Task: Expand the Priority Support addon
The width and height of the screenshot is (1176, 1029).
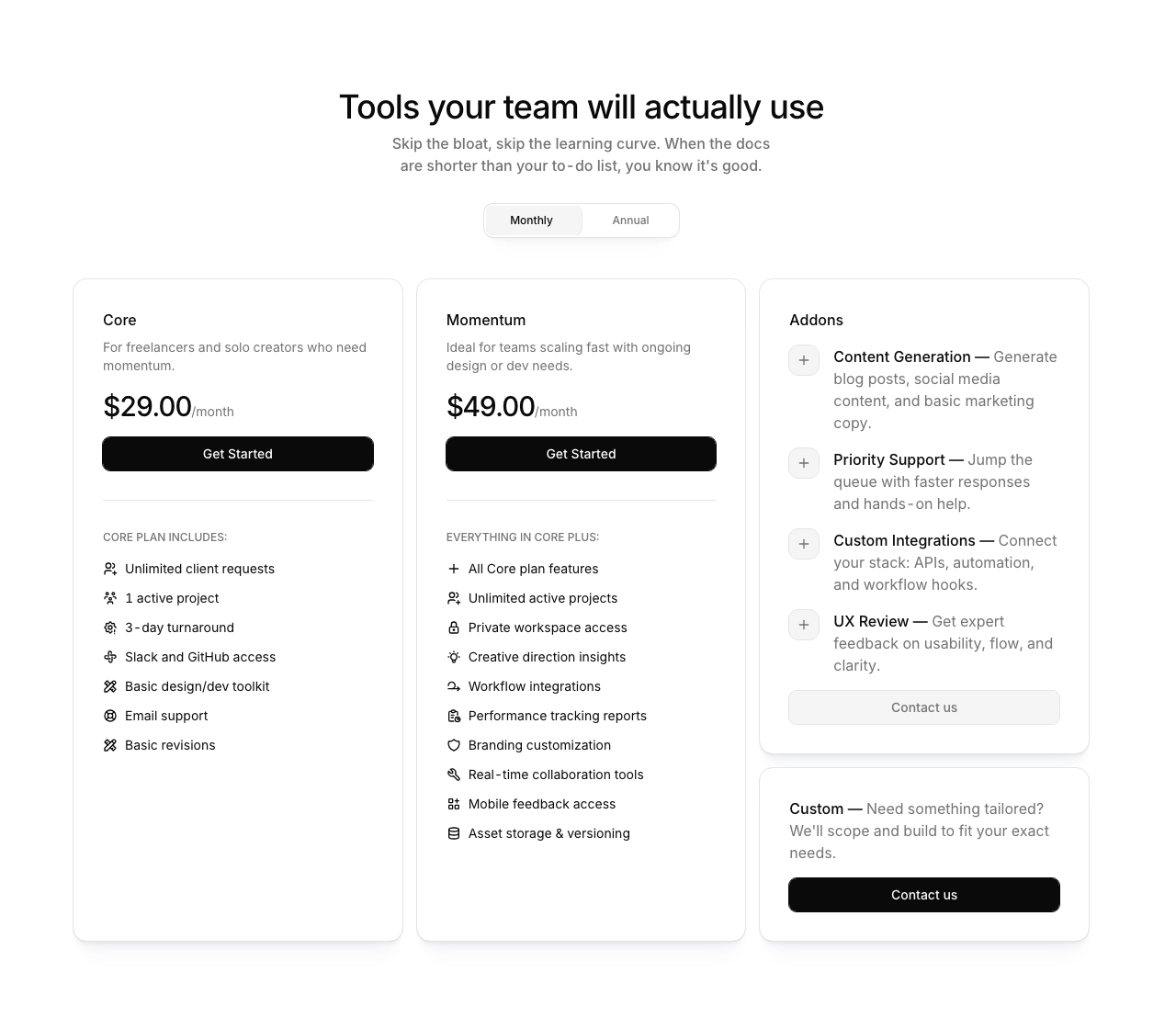Action: 804,463
